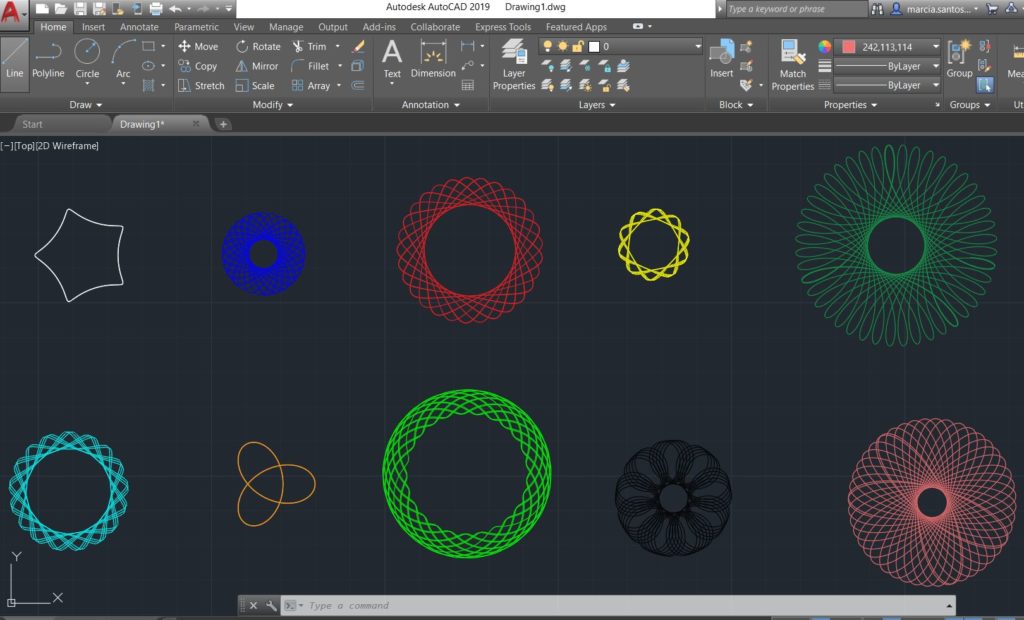Toggle layer 0 lock padlock
Image resolution: width=1024 pixels, height=620 pixels.
[578, 47]
